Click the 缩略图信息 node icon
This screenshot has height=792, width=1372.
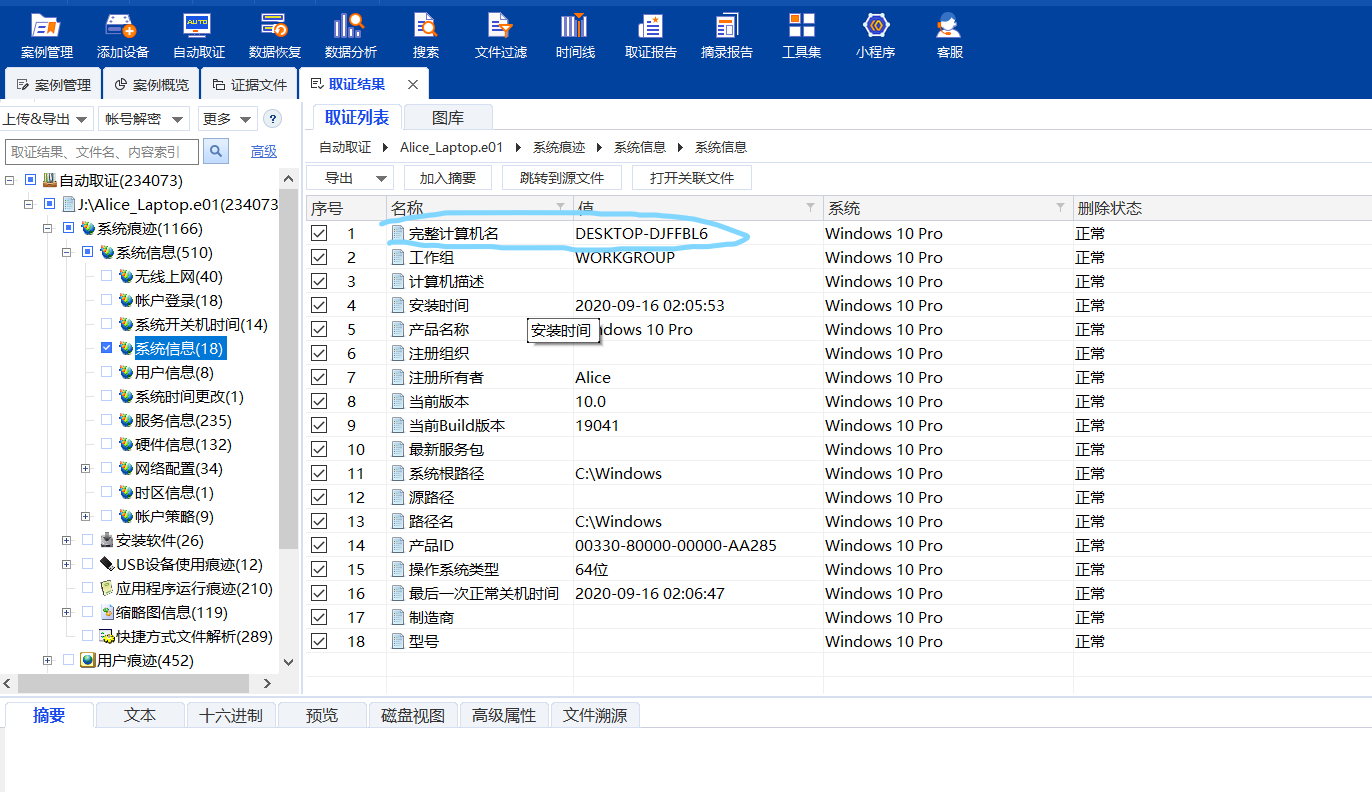(106, 613)
